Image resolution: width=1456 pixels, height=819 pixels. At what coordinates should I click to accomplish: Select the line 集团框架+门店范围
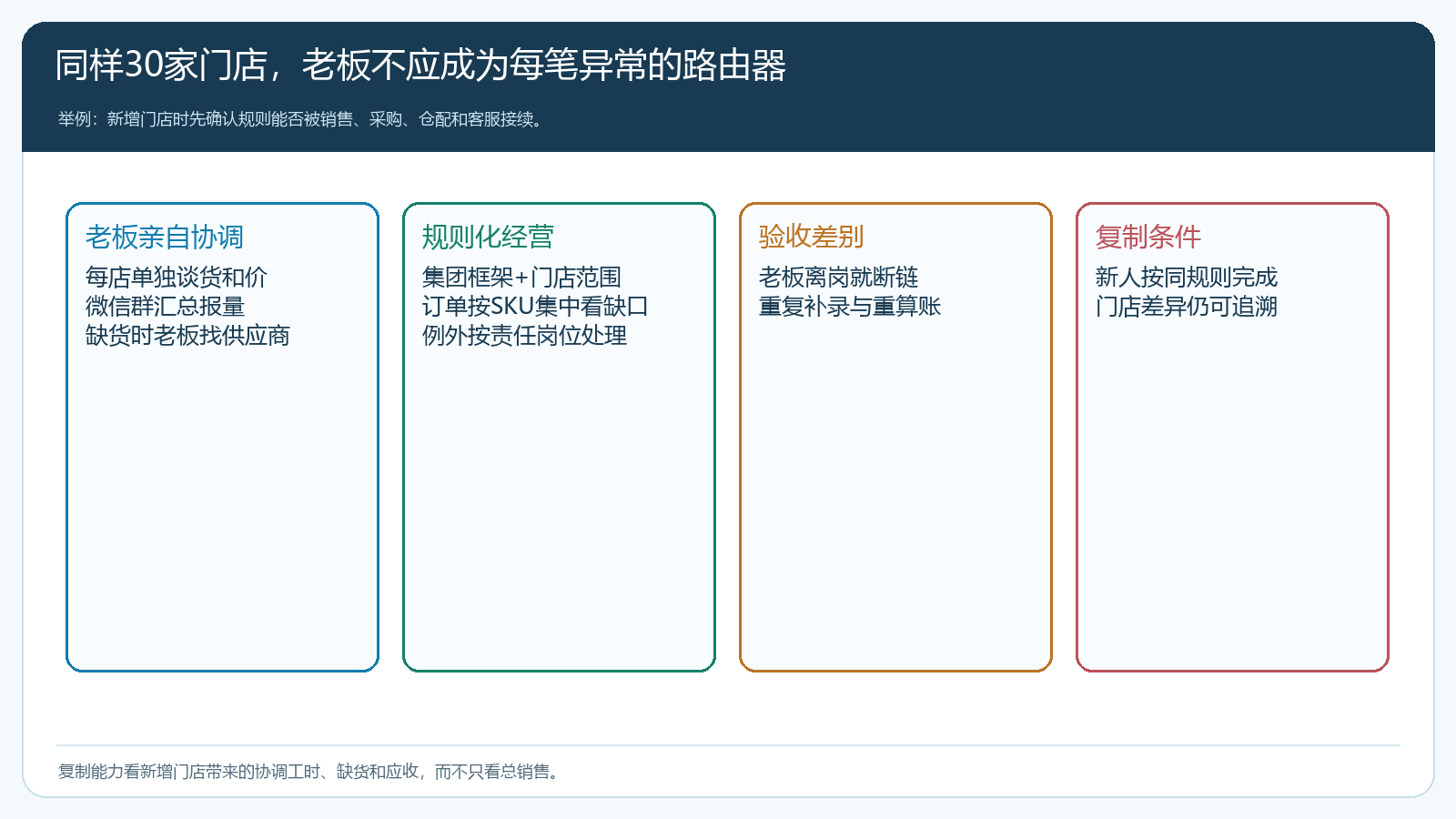pos(521,277)
